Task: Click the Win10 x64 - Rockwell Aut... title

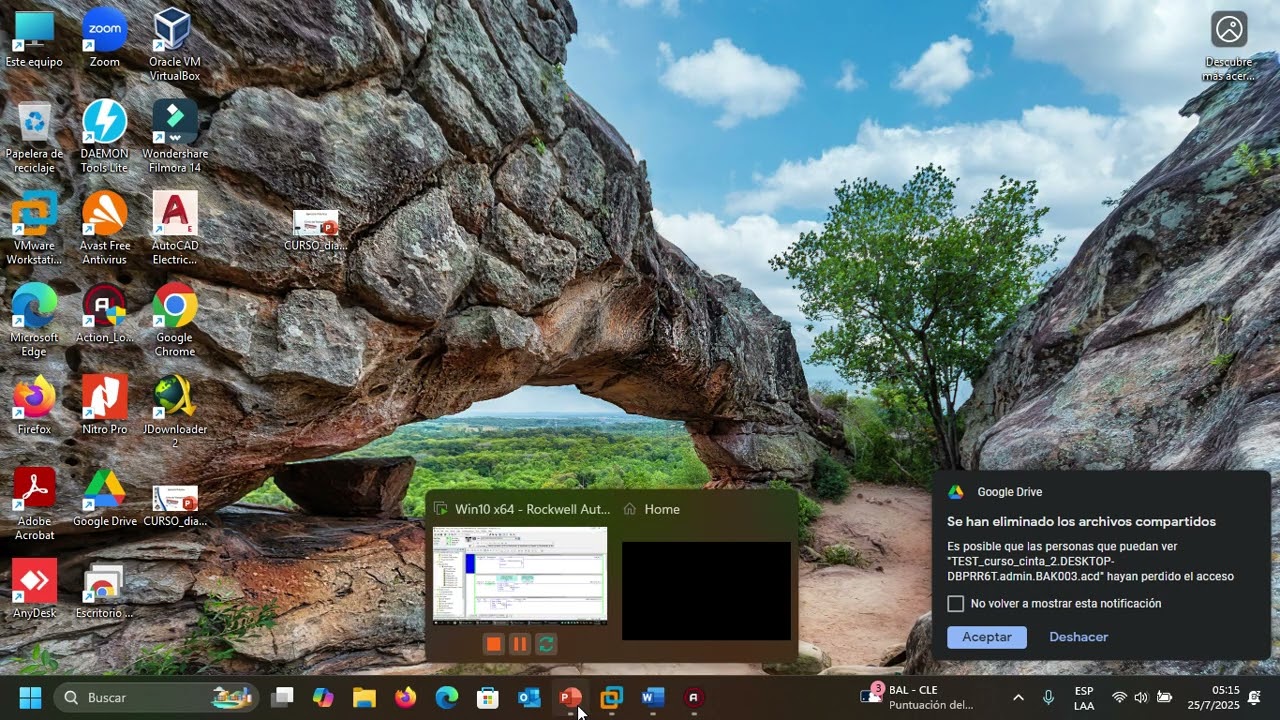Action: pos(532,509)
